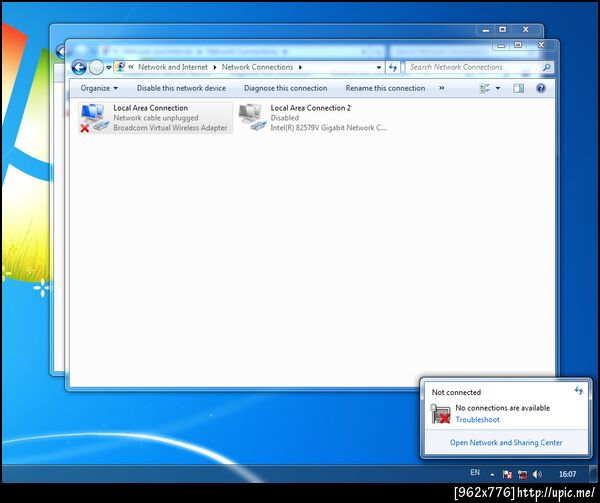Minimize the rear background window
The image size is (600, 503).
coord(486,30)
